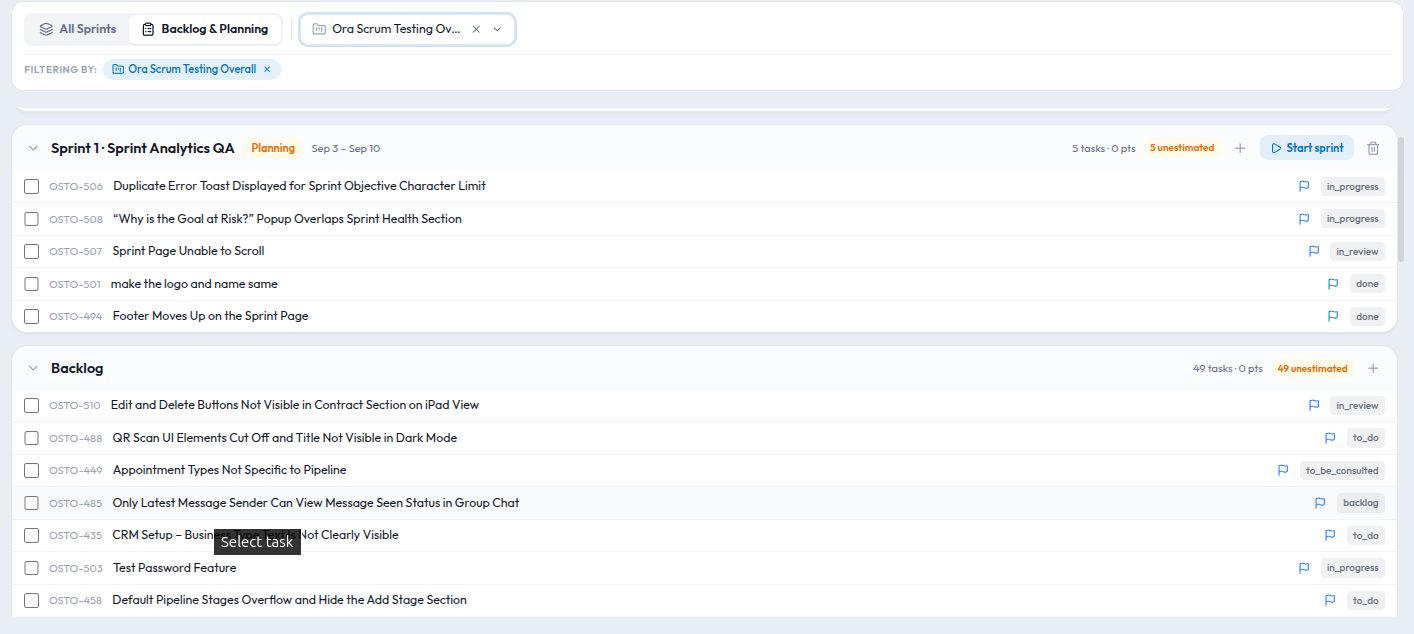The image size is (1414, 634).
Task: Clear the project selector using its X icon
Action: [x=476, y=29]
